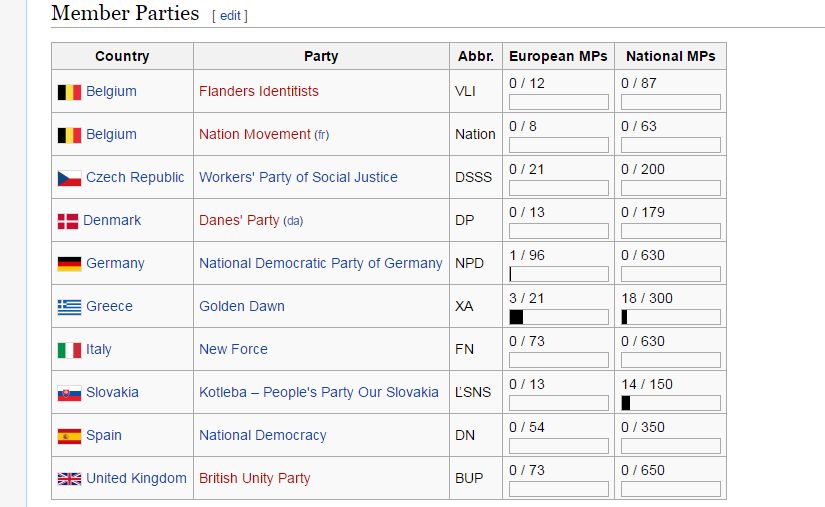Click the Greece flag icon
Viewport: 825px width, 507px height.
(69, 307)
